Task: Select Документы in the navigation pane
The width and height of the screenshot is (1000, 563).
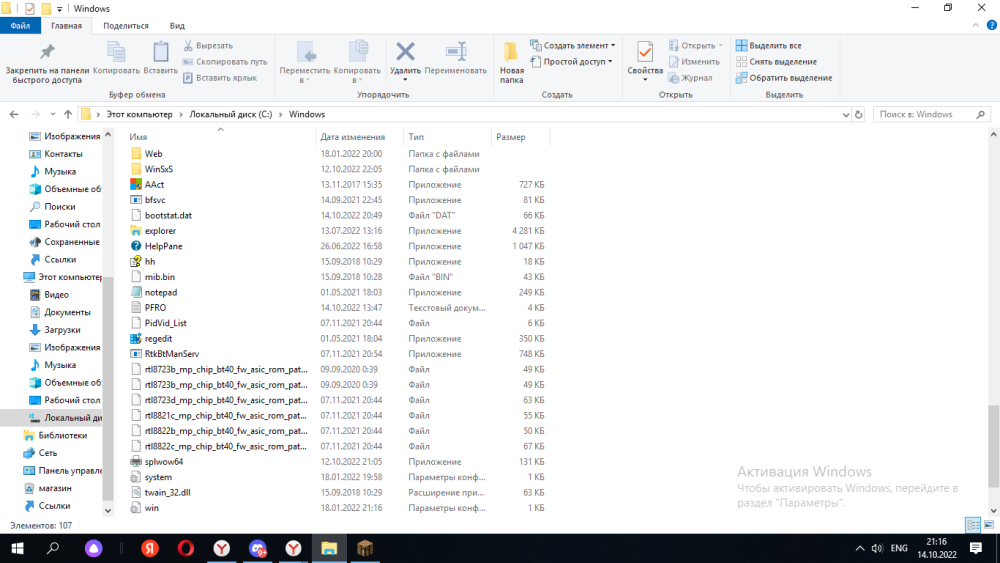Action: point(67,312)
